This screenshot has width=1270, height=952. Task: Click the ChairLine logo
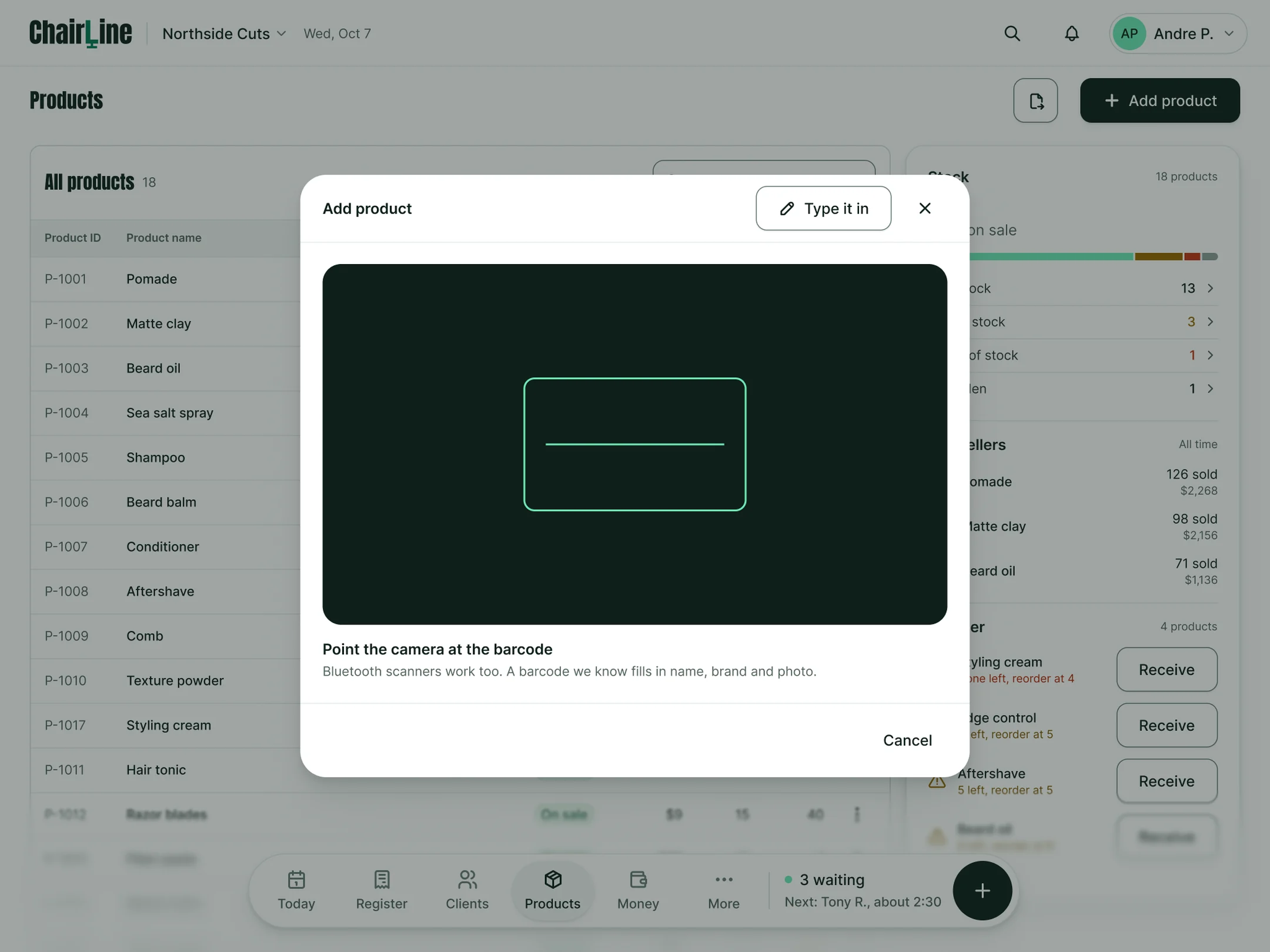(81, 34)
